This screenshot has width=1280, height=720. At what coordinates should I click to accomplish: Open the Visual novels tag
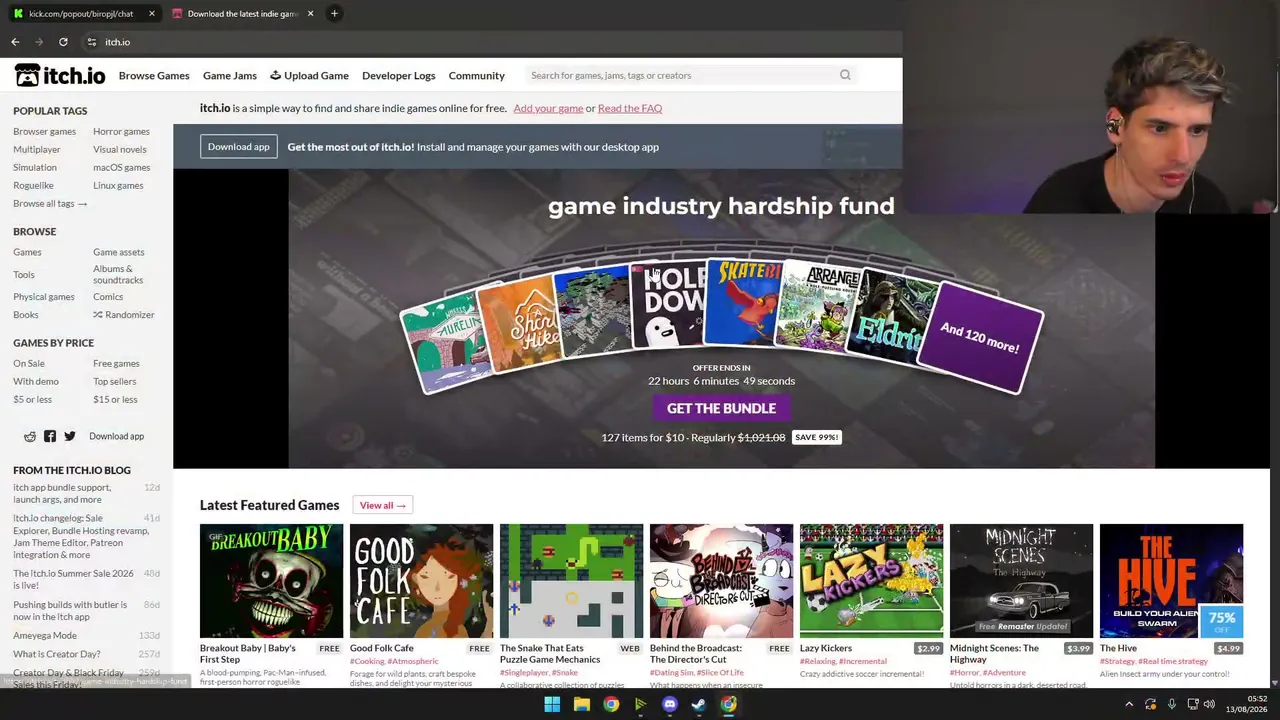click(x=120, y=149)
